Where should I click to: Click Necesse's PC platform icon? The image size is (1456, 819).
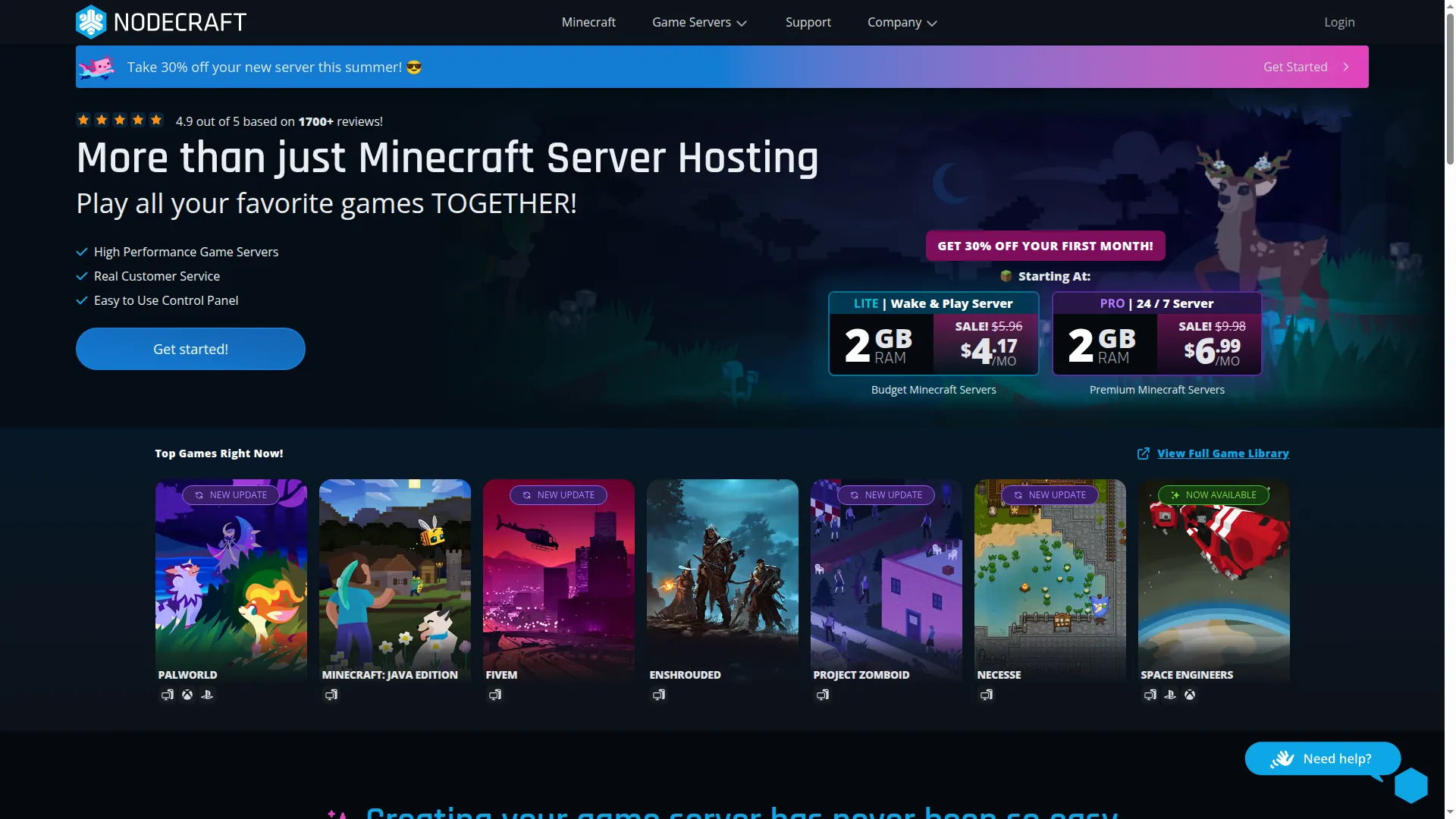(x=987, y=695)
